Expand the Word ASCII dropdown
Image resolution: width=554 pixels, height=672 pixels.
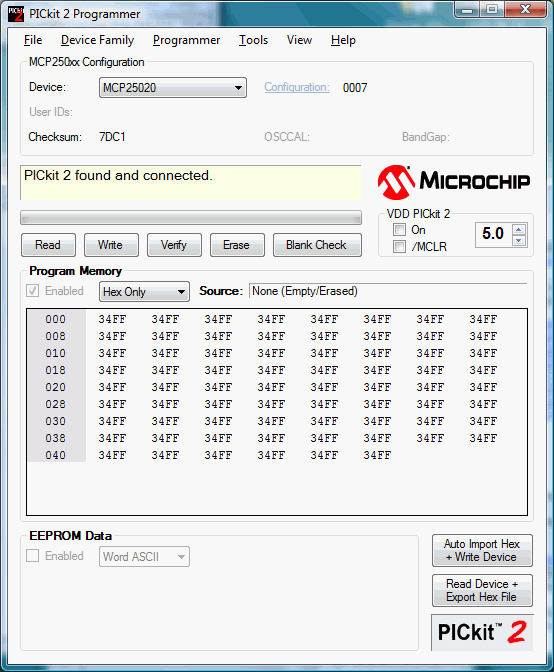pyautogui.click(x=144, y=556)
